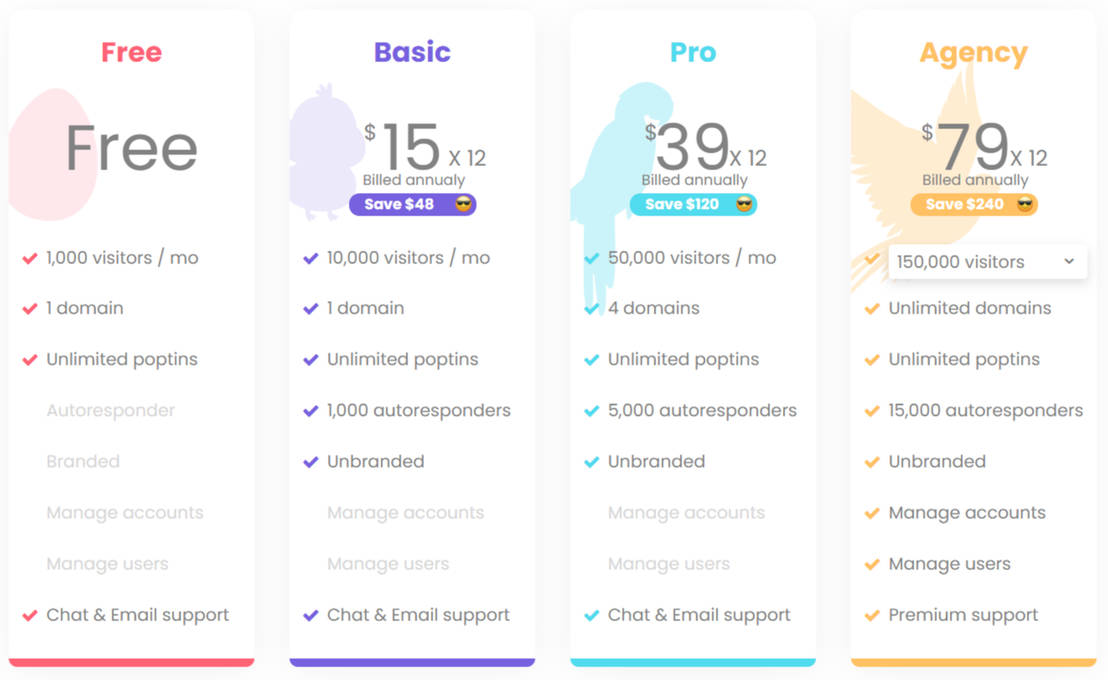Click the chevron arrow in visitors dropdown

(x=1069, y=262)
